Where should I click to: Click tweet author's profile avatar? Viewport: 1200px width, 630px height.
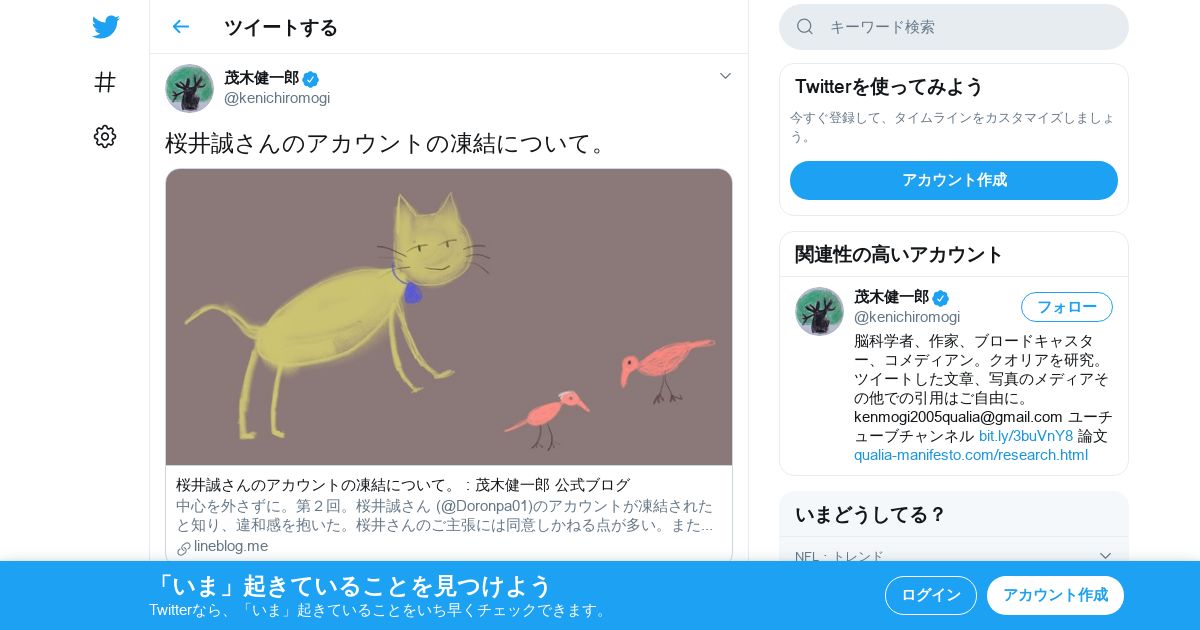[189, 88]
